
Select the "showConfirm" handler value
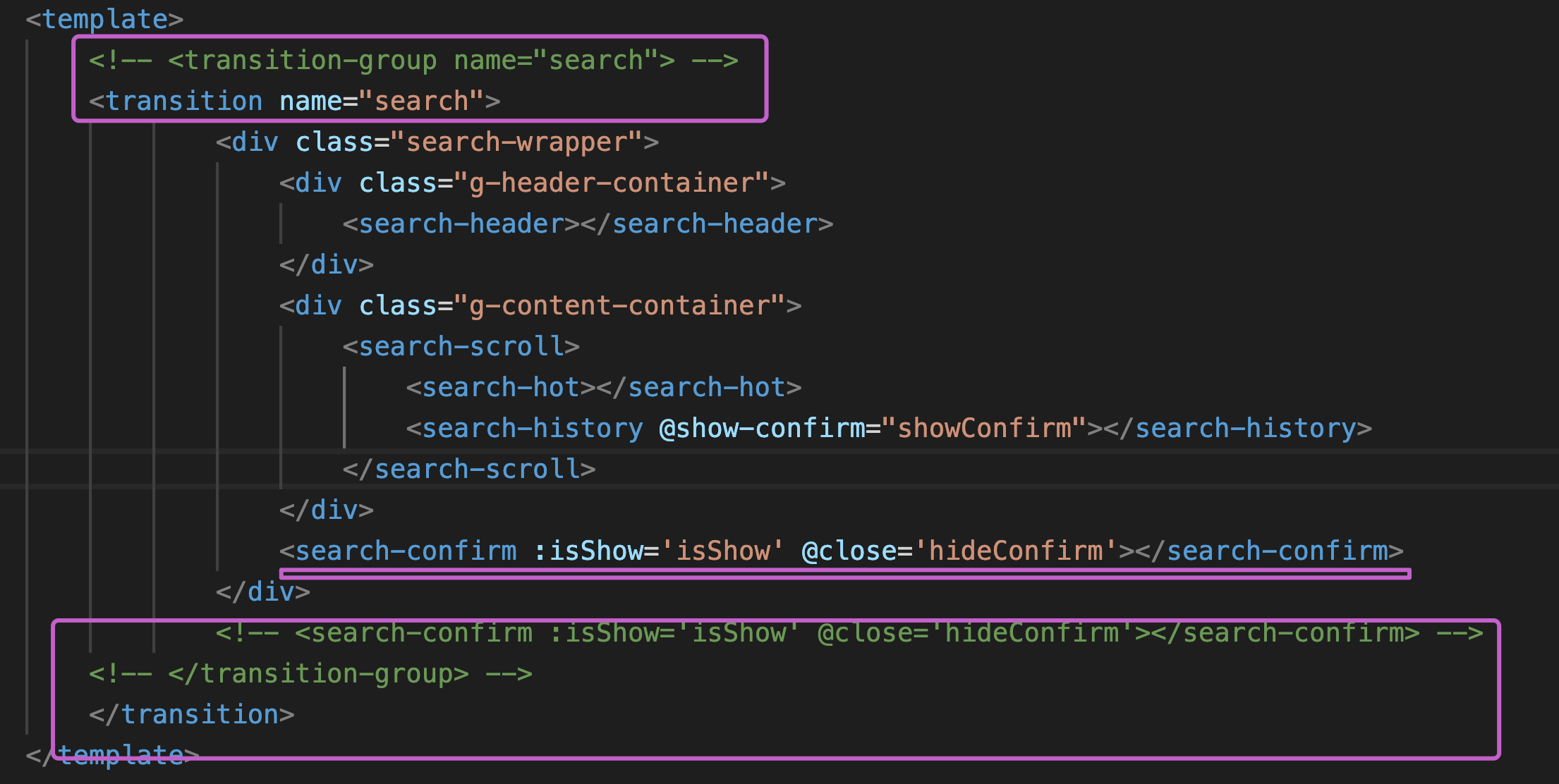point(984,428)
